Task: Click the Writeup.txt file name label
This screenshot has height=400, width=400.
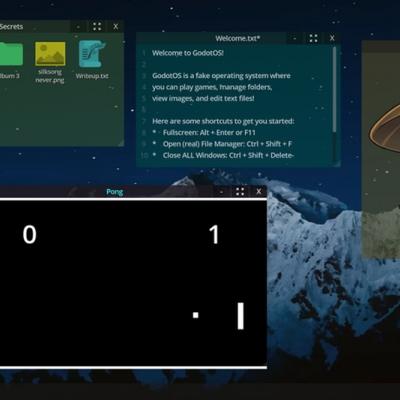Action: click(x=92, y=76)
